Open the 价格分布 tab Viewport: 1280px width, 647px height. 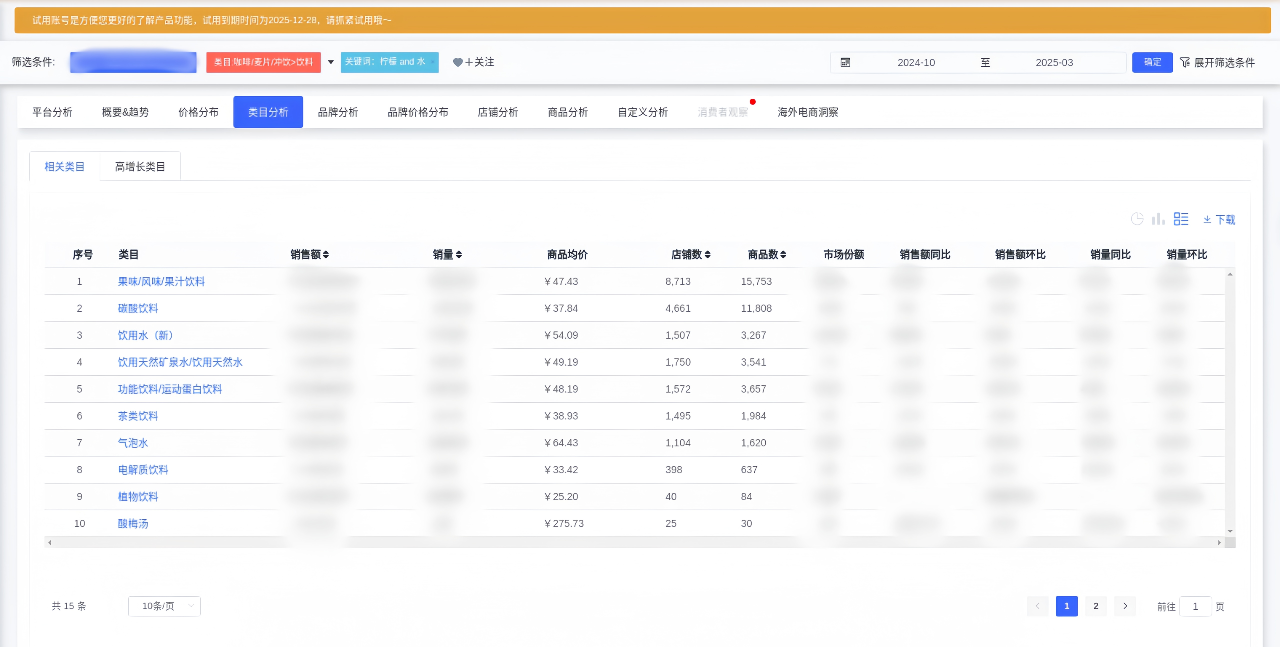click(x=198, y=112)
